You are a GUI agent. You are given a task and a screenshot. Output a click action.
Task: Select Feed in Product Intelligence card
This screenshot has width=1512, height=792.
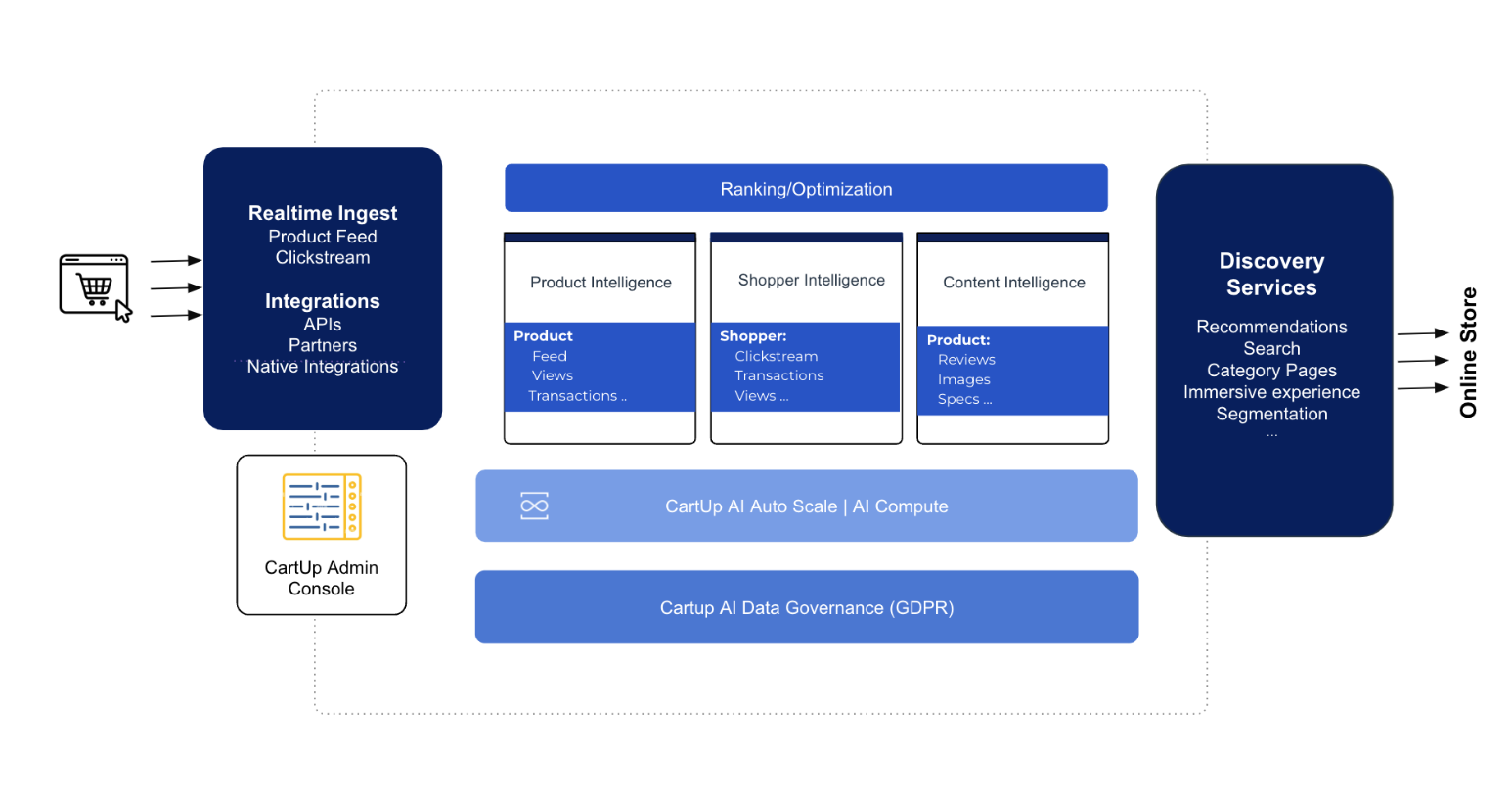coord(550,357)
